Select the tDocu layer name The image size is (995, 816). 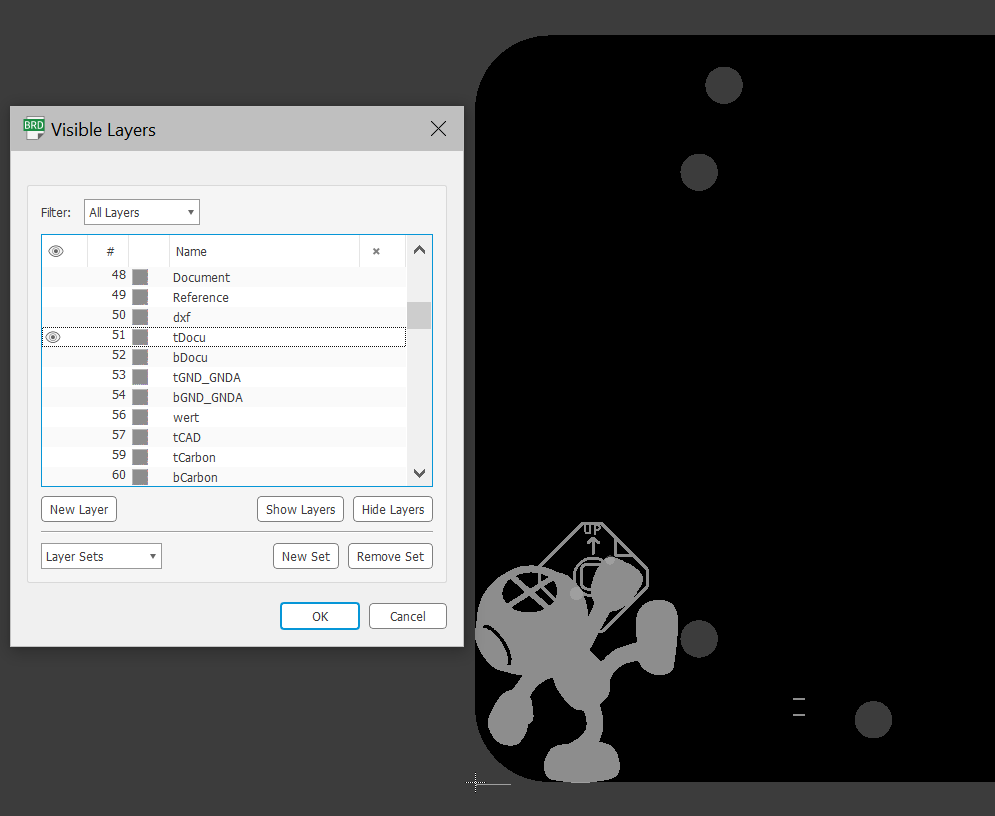[x=189, y=338]
